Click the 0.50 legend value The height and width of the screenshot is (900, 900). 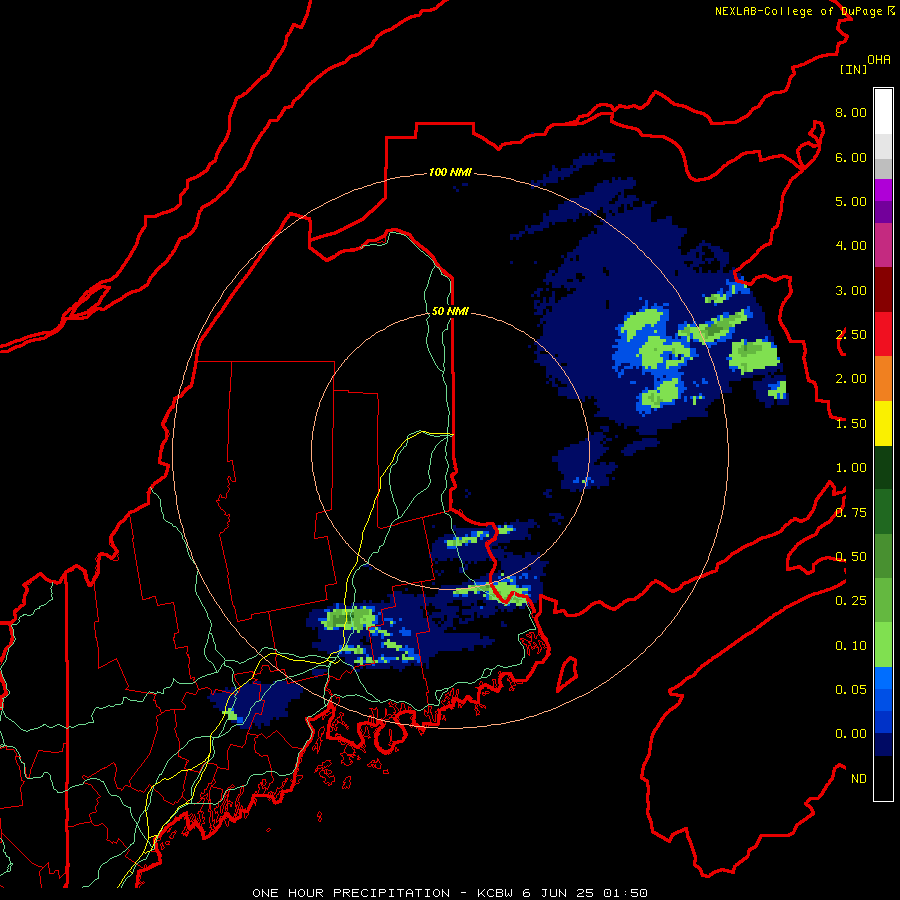[851, 557]
